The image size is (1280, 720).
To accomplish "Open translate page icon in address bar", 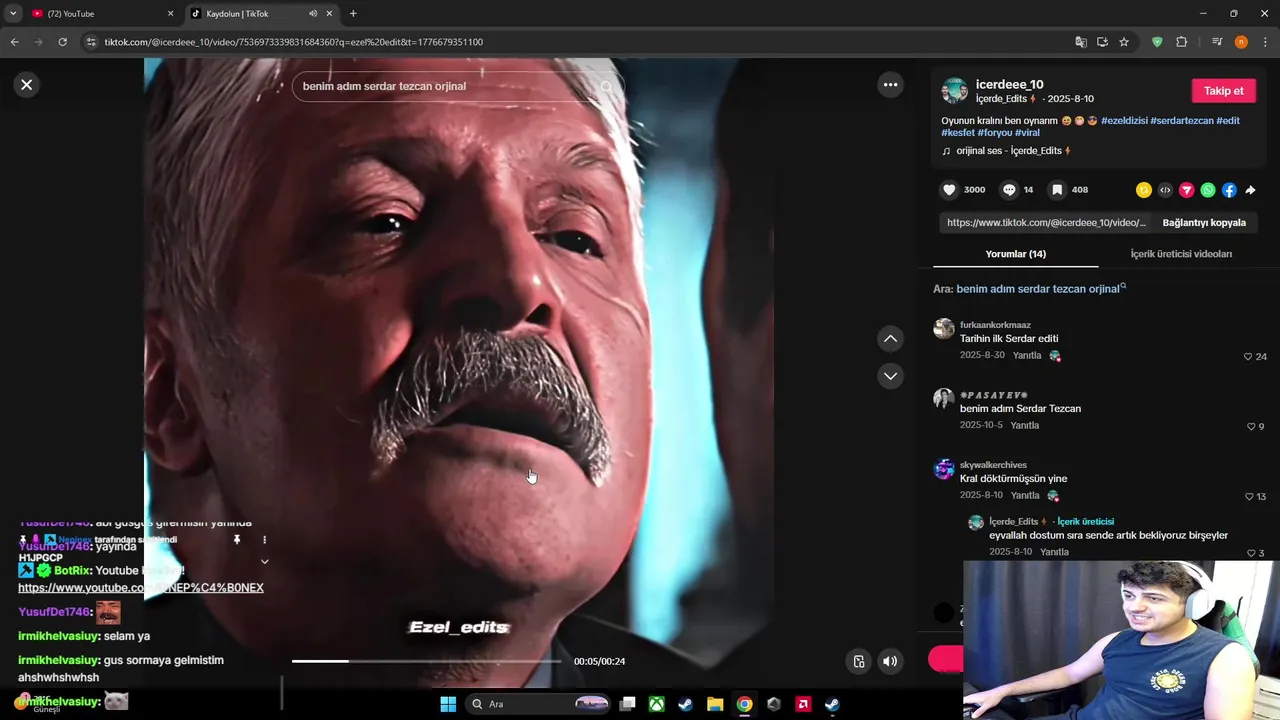I will (x=1081, y=42).
